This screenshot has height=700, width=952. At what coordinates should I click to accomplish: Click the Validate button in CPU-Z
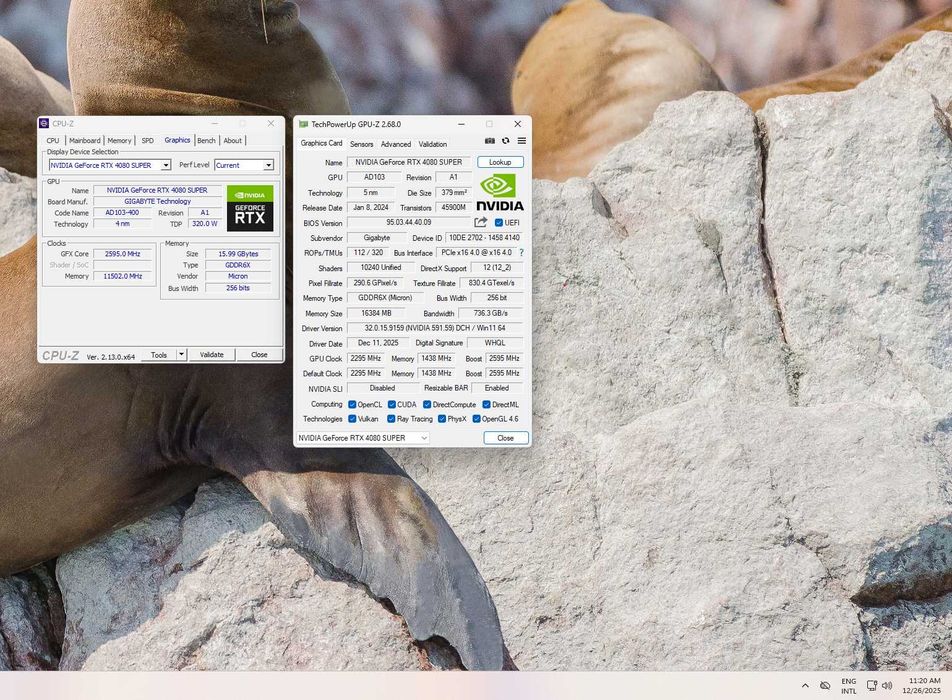pyautogui.click(x=212, y=355)
